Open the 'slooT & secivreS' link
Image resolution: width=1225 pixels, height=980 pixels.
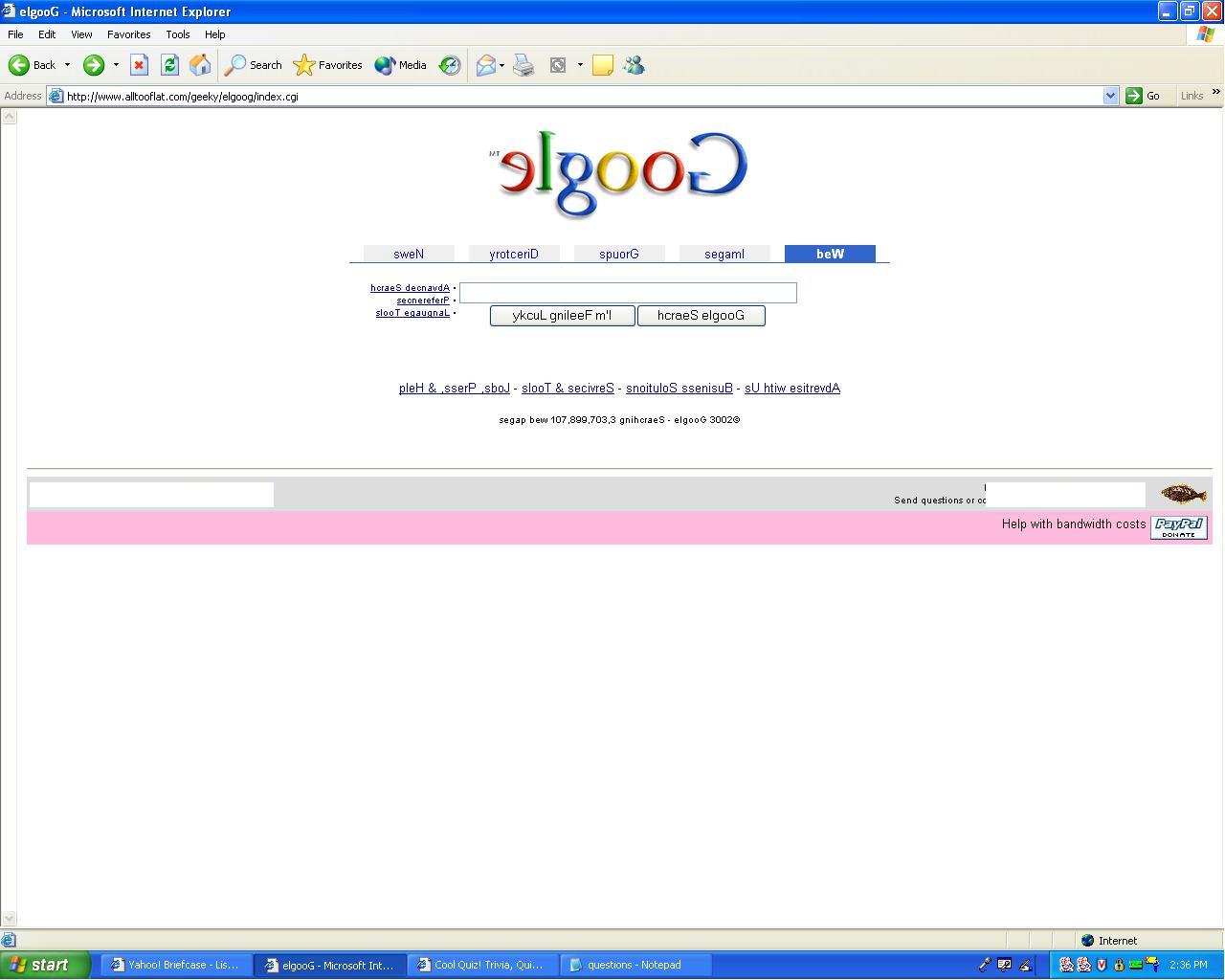click(568, 388)
